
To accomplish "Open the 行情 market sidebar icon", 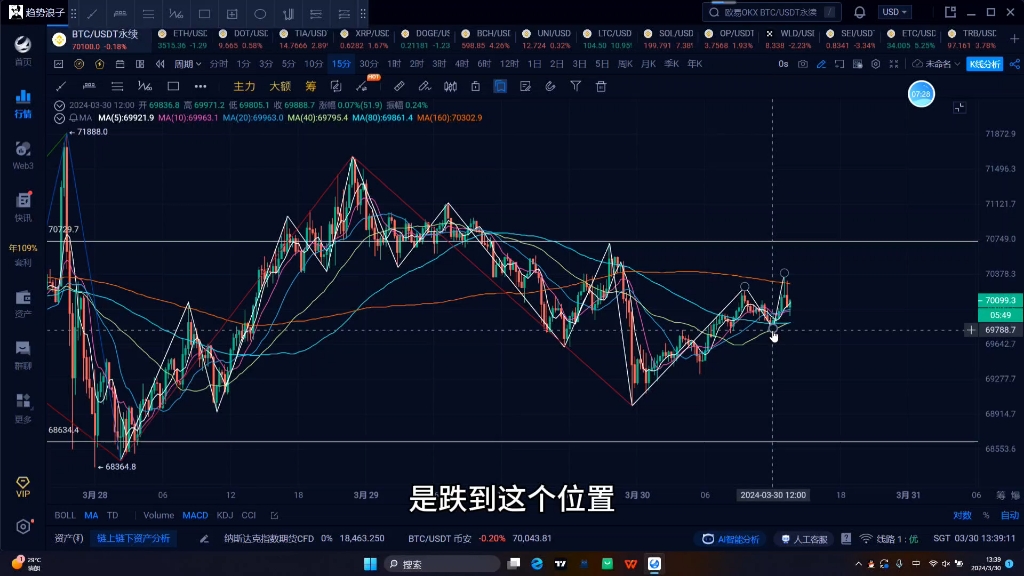I will point(23,104).
